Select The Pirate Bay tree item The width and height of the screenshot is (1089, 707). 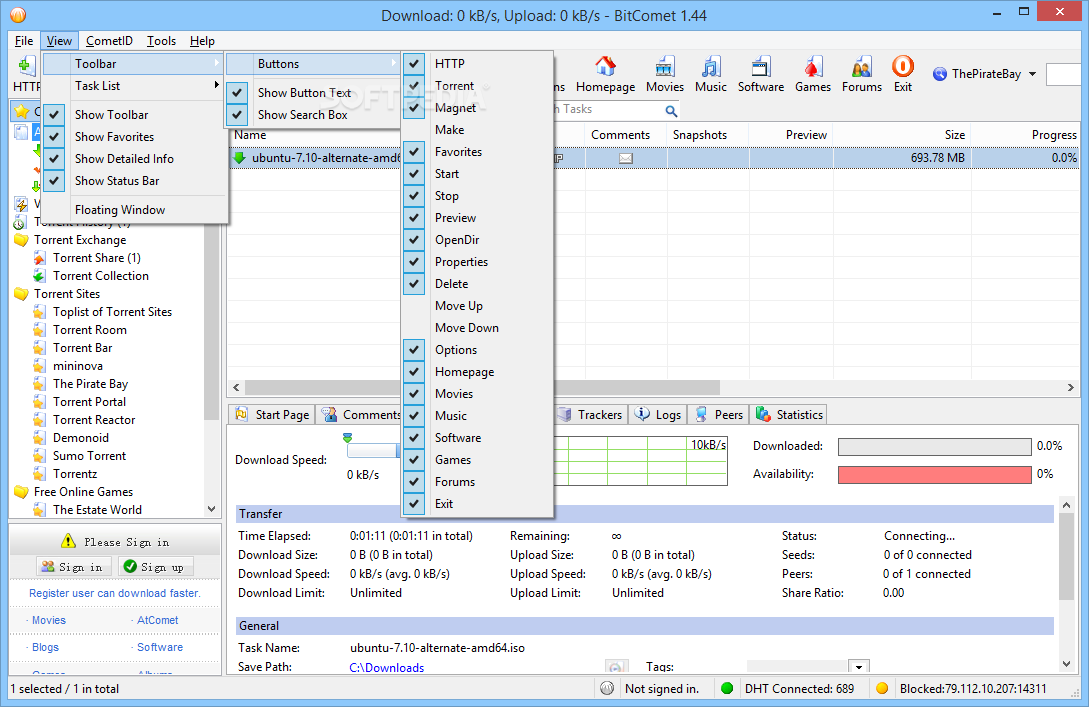pos(90,384)
